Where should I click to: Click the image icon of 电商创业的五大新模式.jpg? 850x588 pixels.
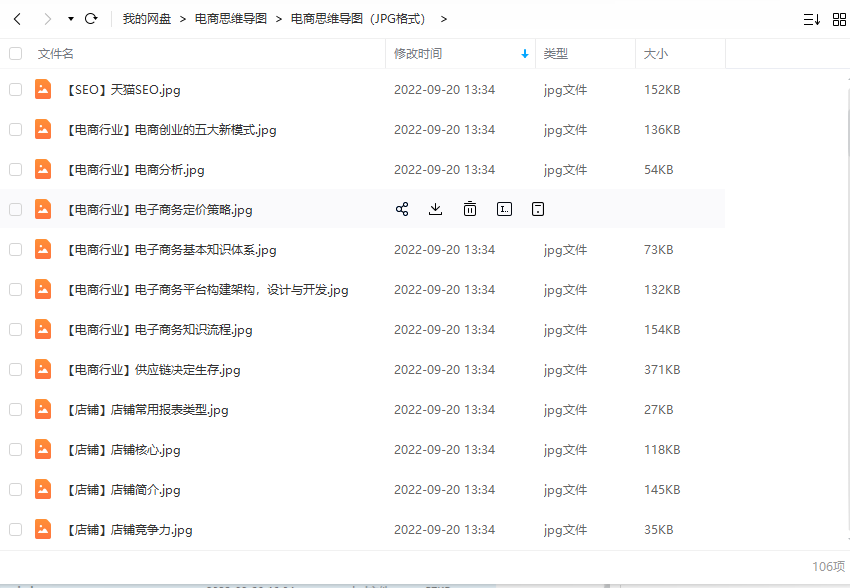click(43, 130)
